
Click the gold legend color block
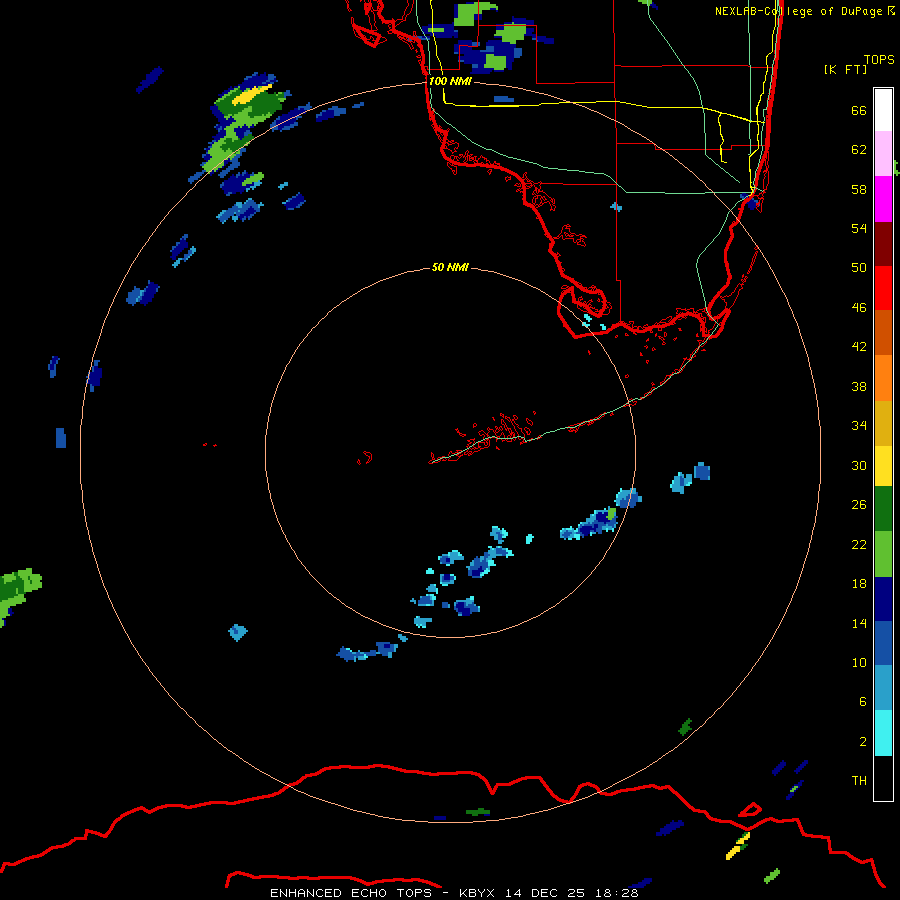click(883, 423)
